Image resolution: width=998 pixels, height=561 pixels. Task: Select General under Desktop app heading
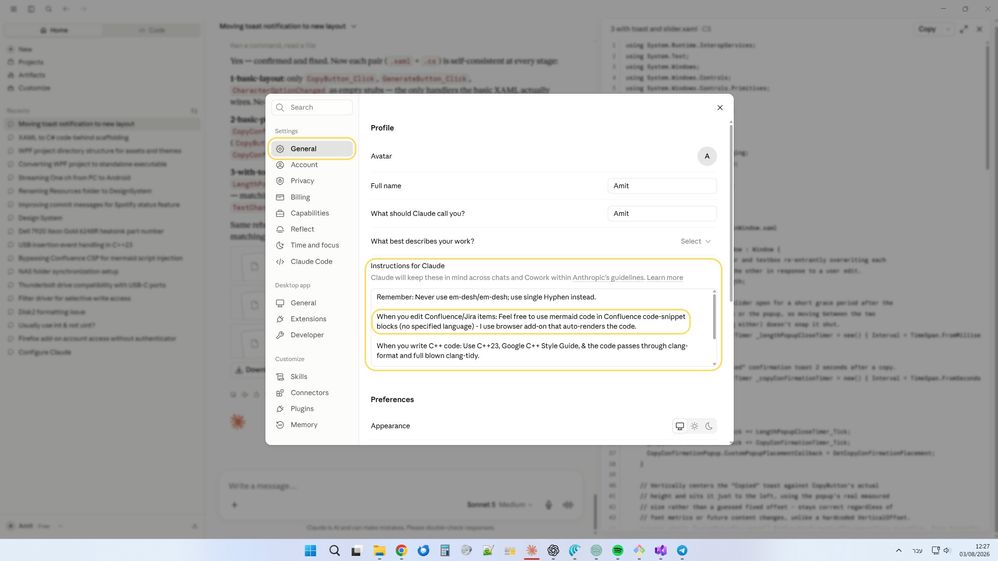312,303
